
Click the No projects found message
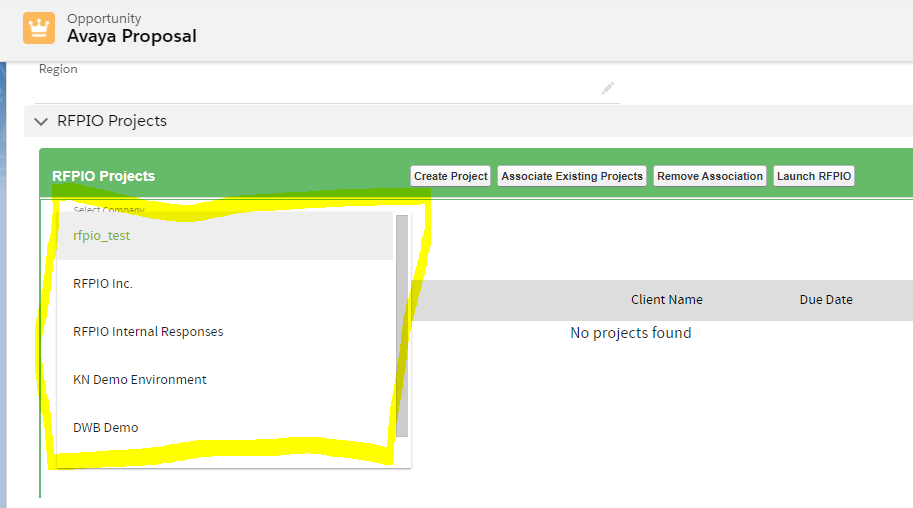[x=631, y=333]
